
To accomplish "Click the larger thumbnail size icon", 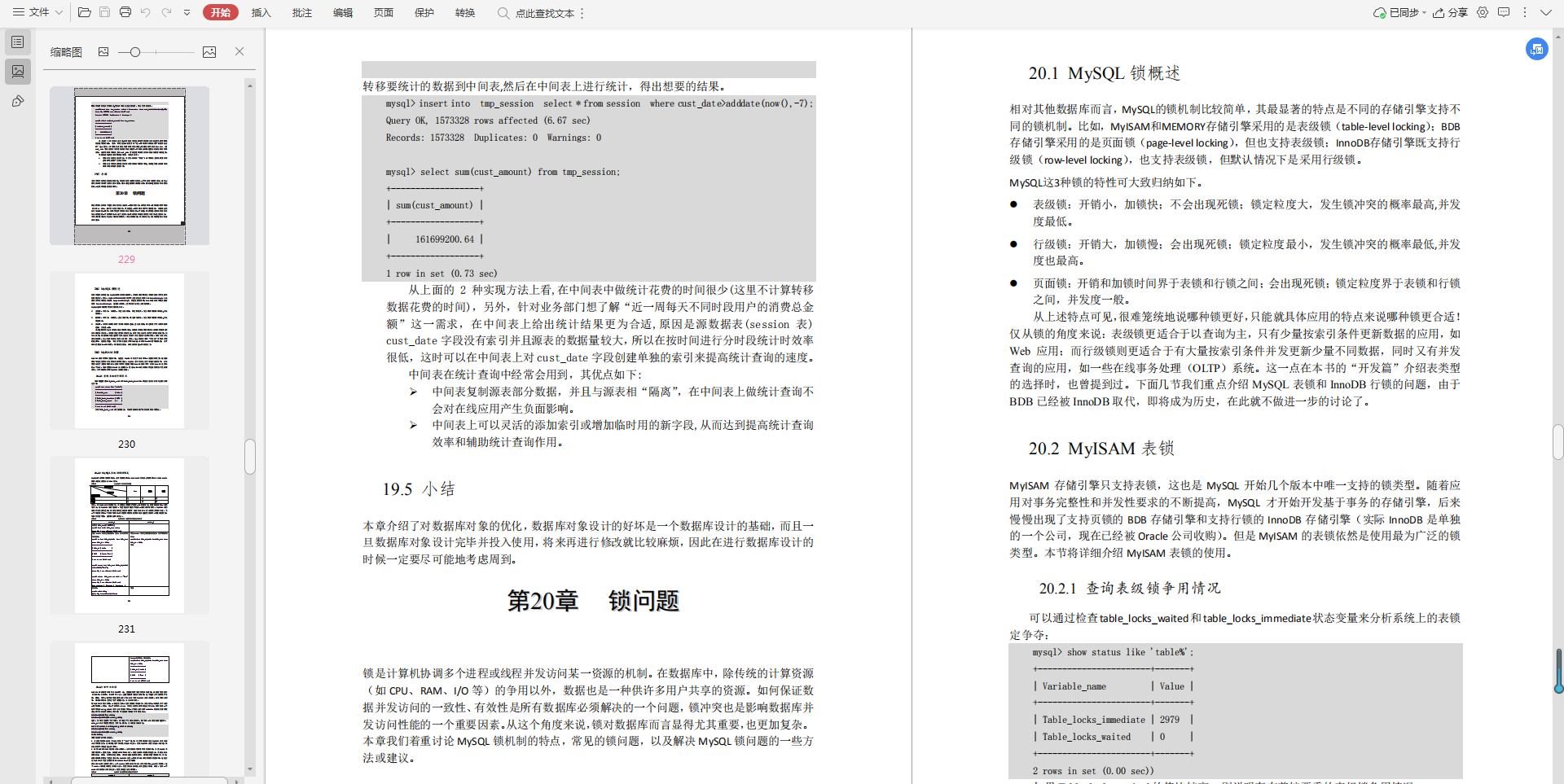I will coord(209,52).
